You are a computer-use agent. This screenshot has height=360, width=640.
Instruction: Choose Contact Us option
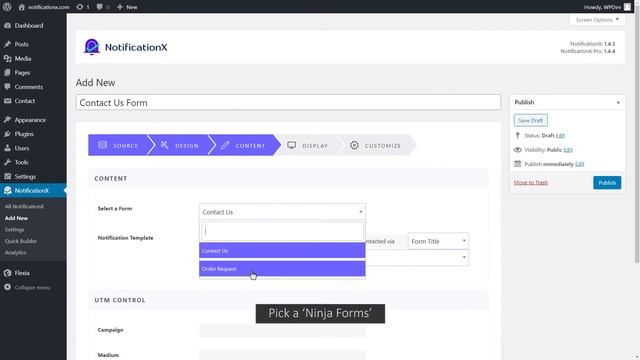(x=282, y=251)
